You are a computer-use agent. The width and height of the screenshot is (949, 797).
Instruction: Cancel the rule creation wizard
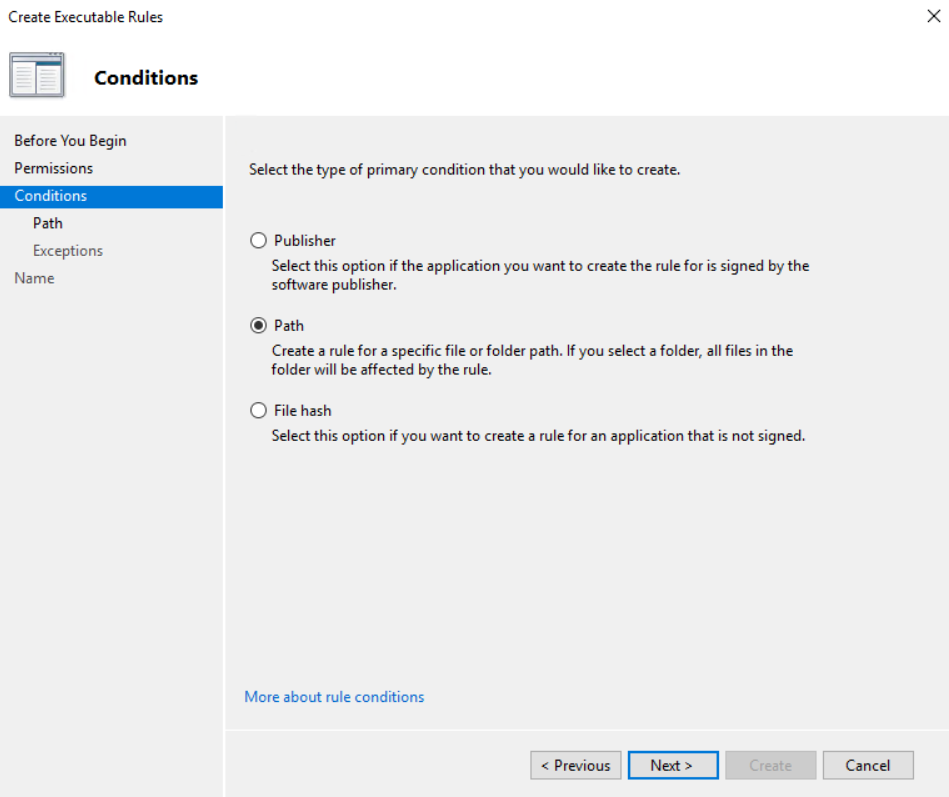point(867,766)
